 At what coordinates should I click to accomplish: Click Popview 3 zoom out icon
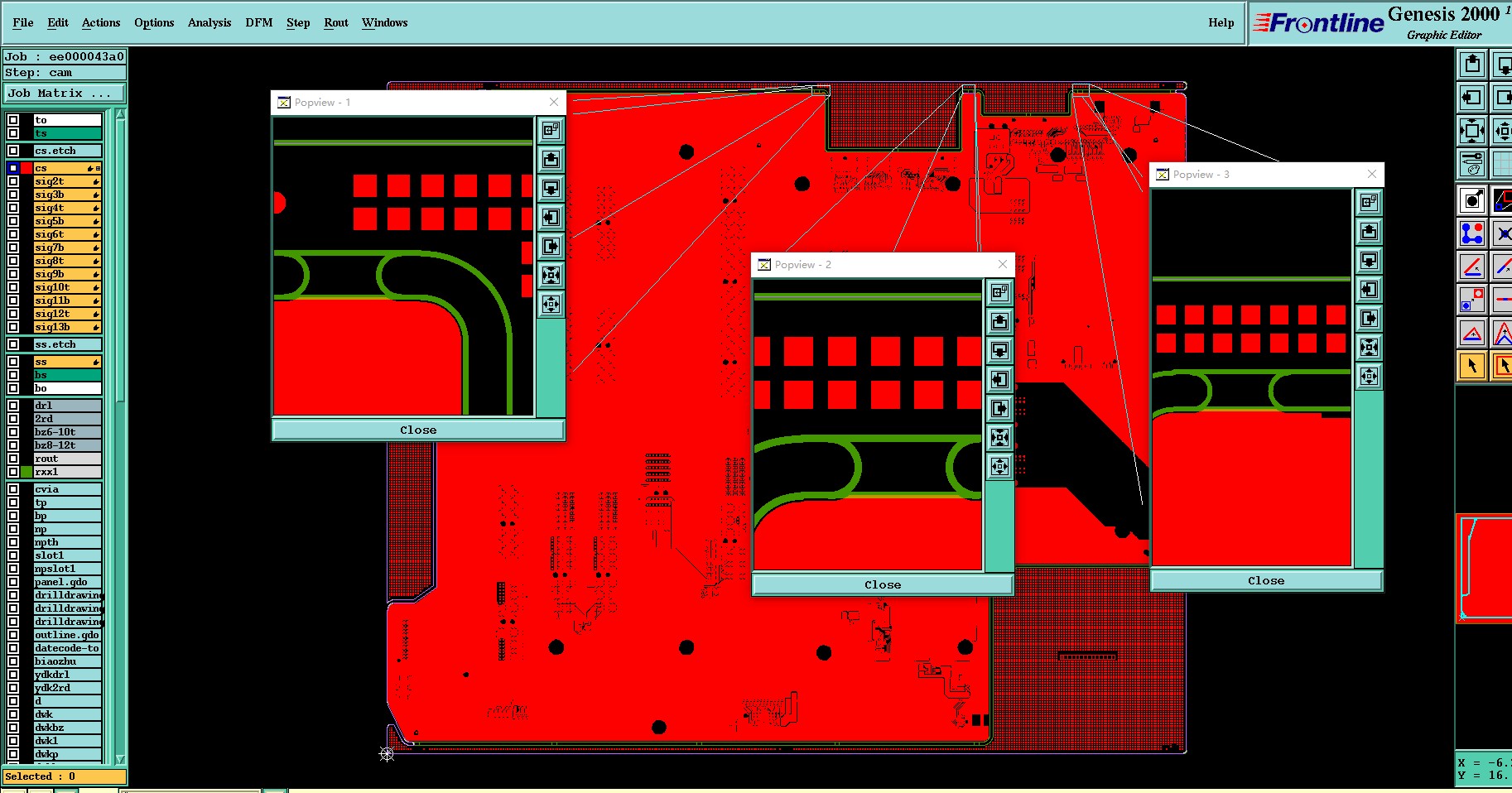(1369, 377)
